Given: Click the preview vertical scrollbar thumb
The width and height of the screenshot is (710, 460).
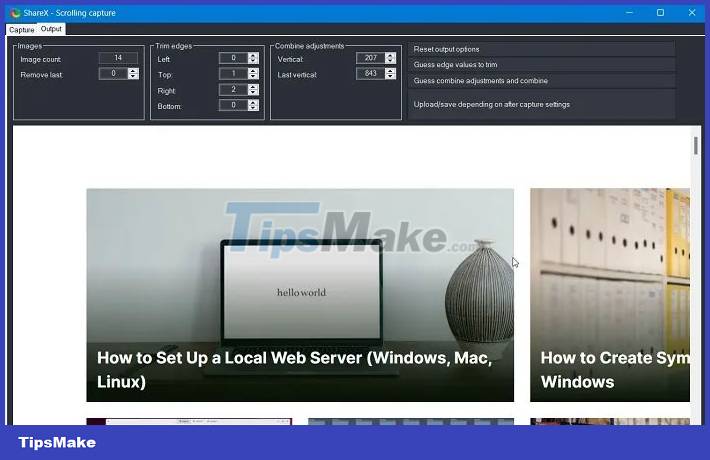Looking at the screenshot, I should 696,145.
